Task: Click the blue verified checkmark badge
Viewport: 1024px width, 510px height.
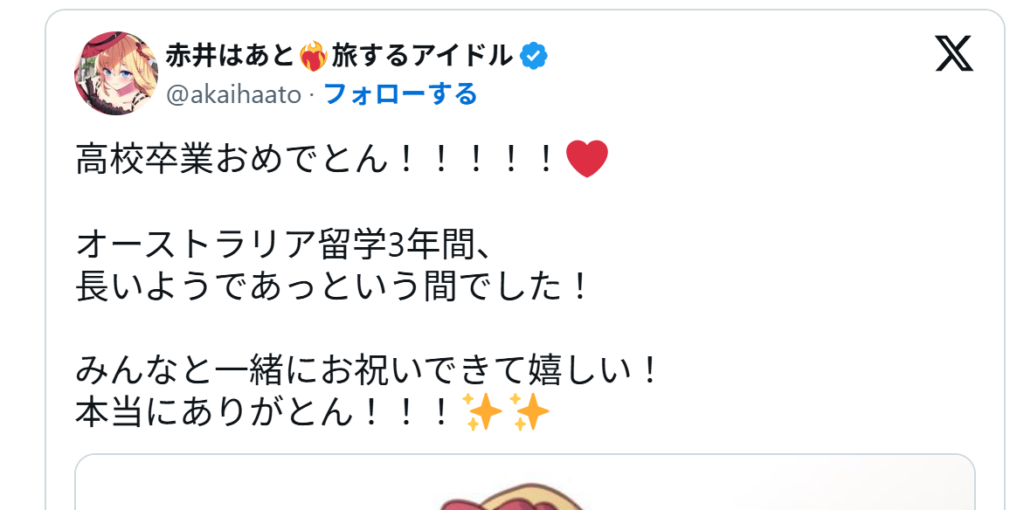Action: (x=534, y=57)
